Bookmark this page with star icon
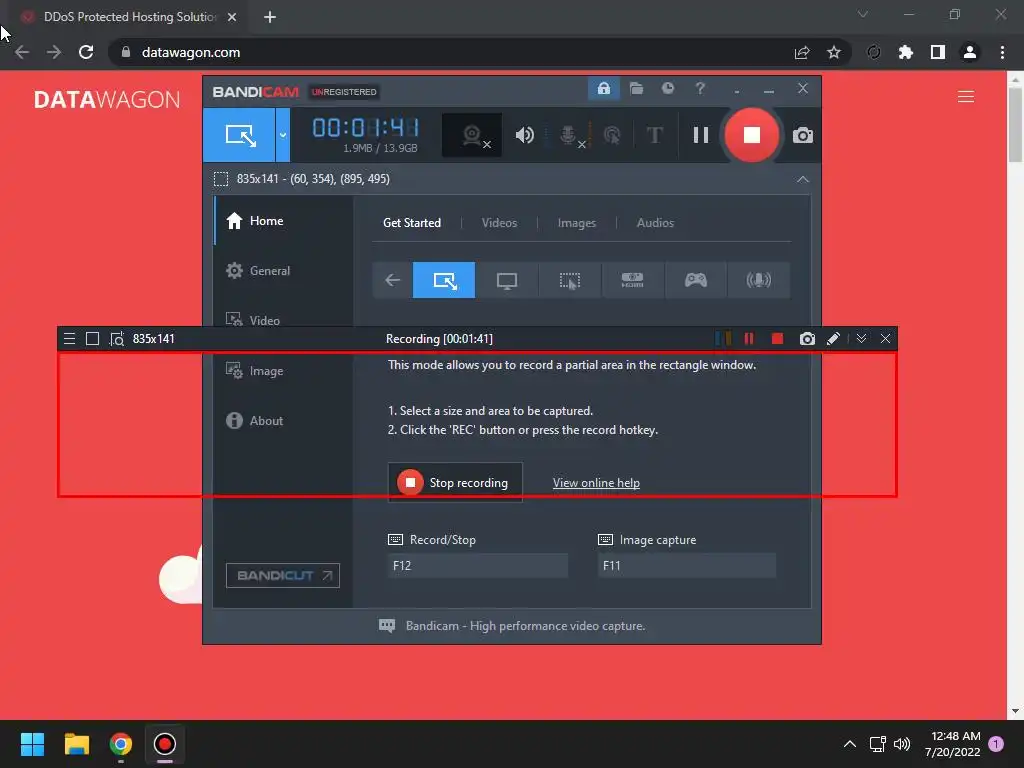The width and height of the screenshot is (1024, 768). (x=834, y=52)
